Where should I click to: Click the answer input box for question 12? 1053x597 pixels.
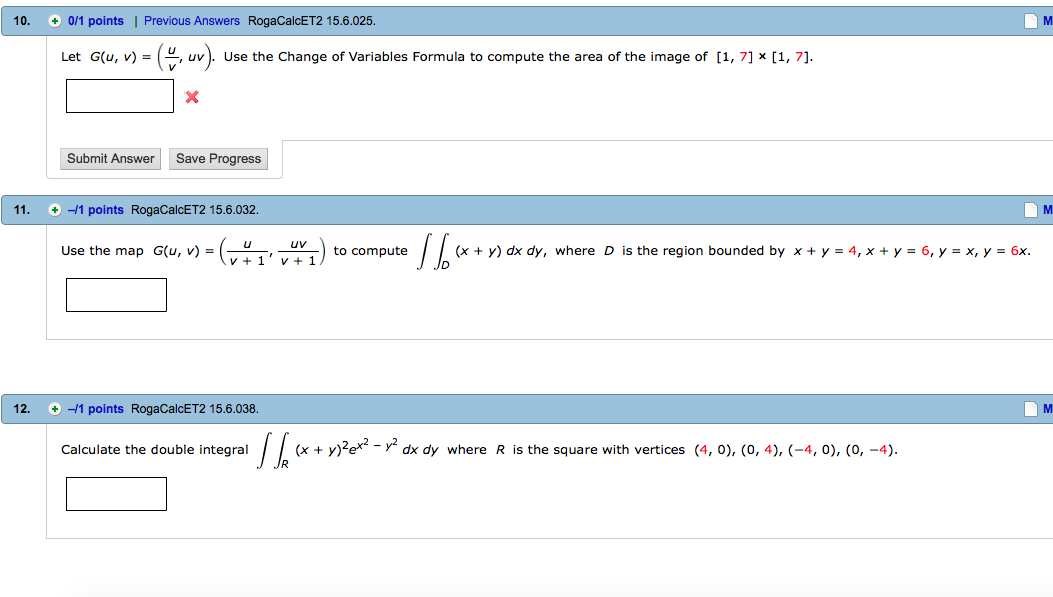(x=116, y=493)
